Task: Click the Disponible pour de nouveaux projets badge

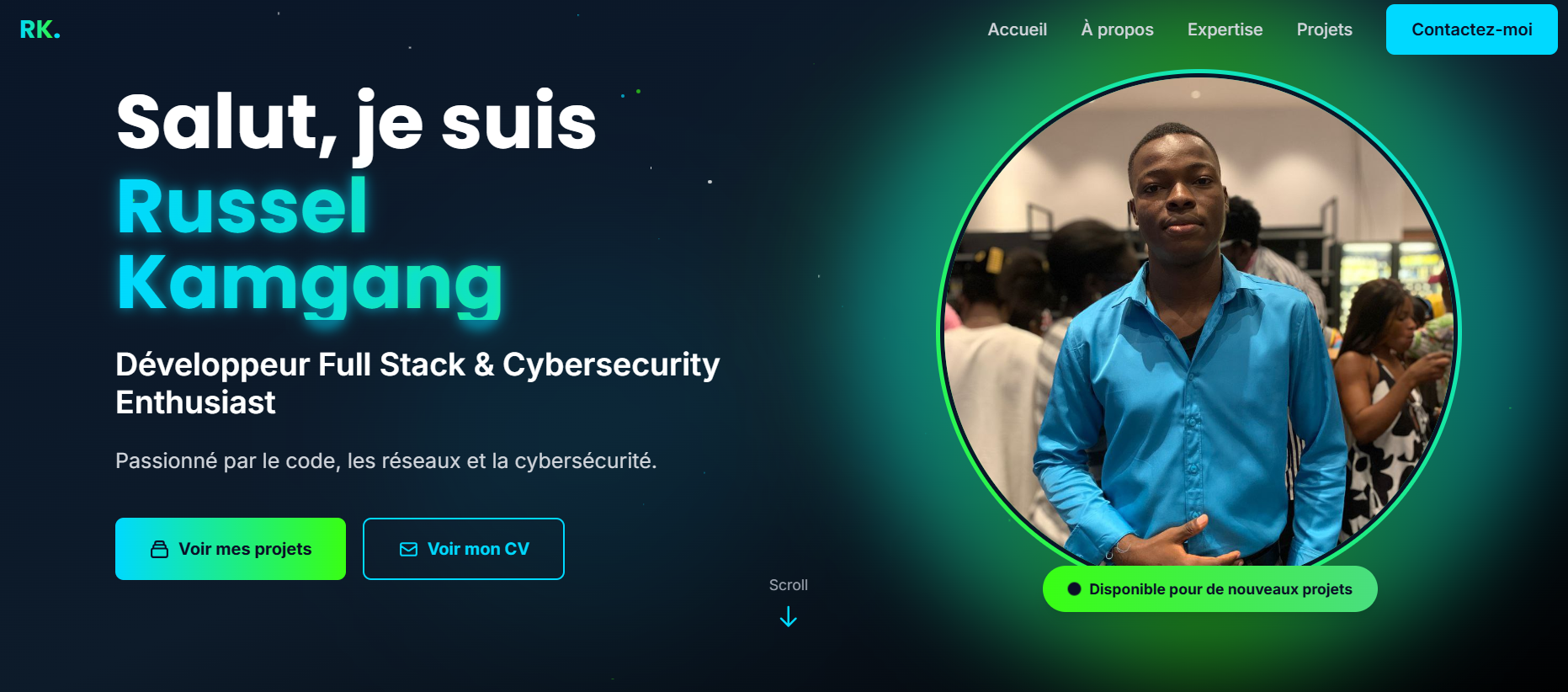Action: click(1209, 589)
